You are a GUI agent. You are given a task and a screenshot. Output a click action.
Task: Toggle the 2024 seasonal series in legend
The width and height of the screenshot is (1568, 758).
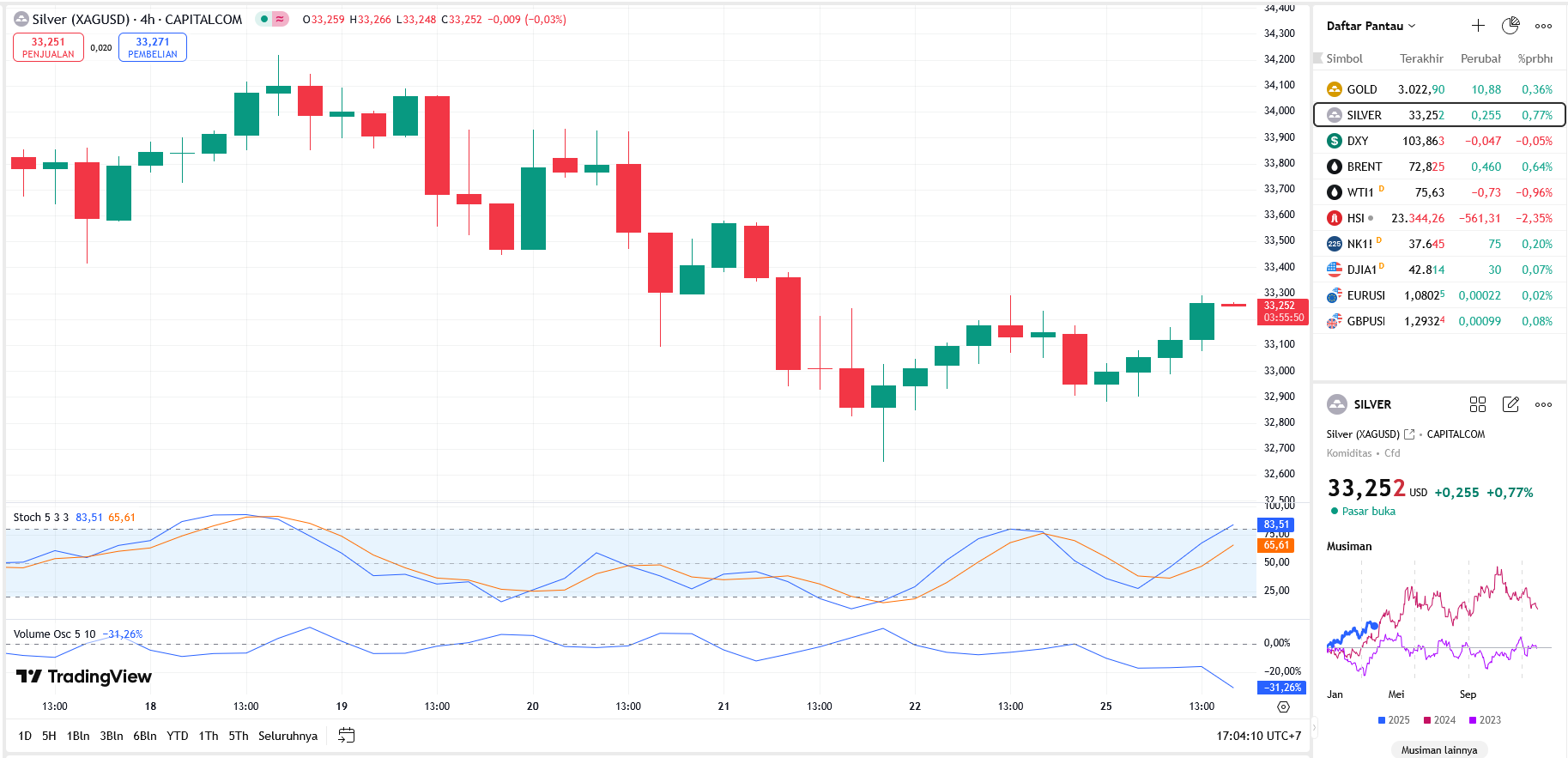coord(1439,720)
